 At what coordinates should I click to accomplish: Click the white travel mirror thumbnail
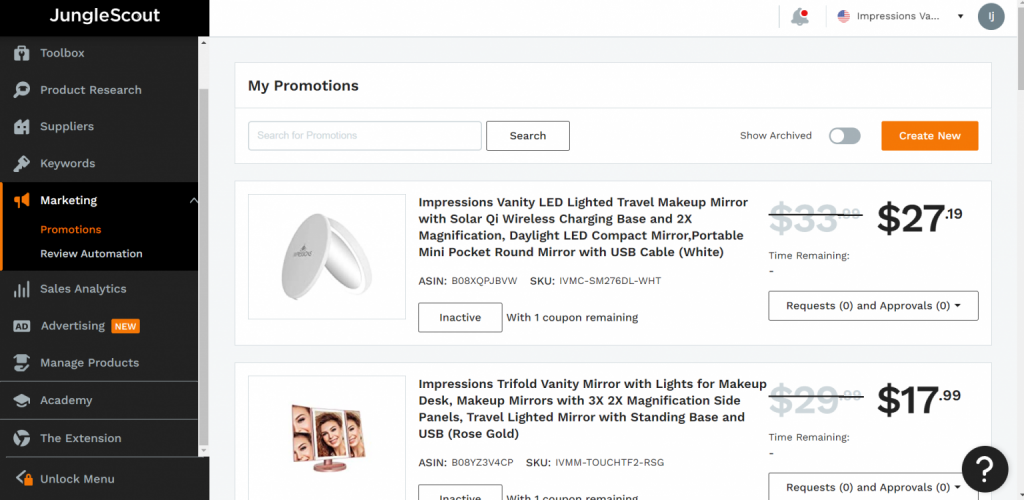[x=327, y=257]
